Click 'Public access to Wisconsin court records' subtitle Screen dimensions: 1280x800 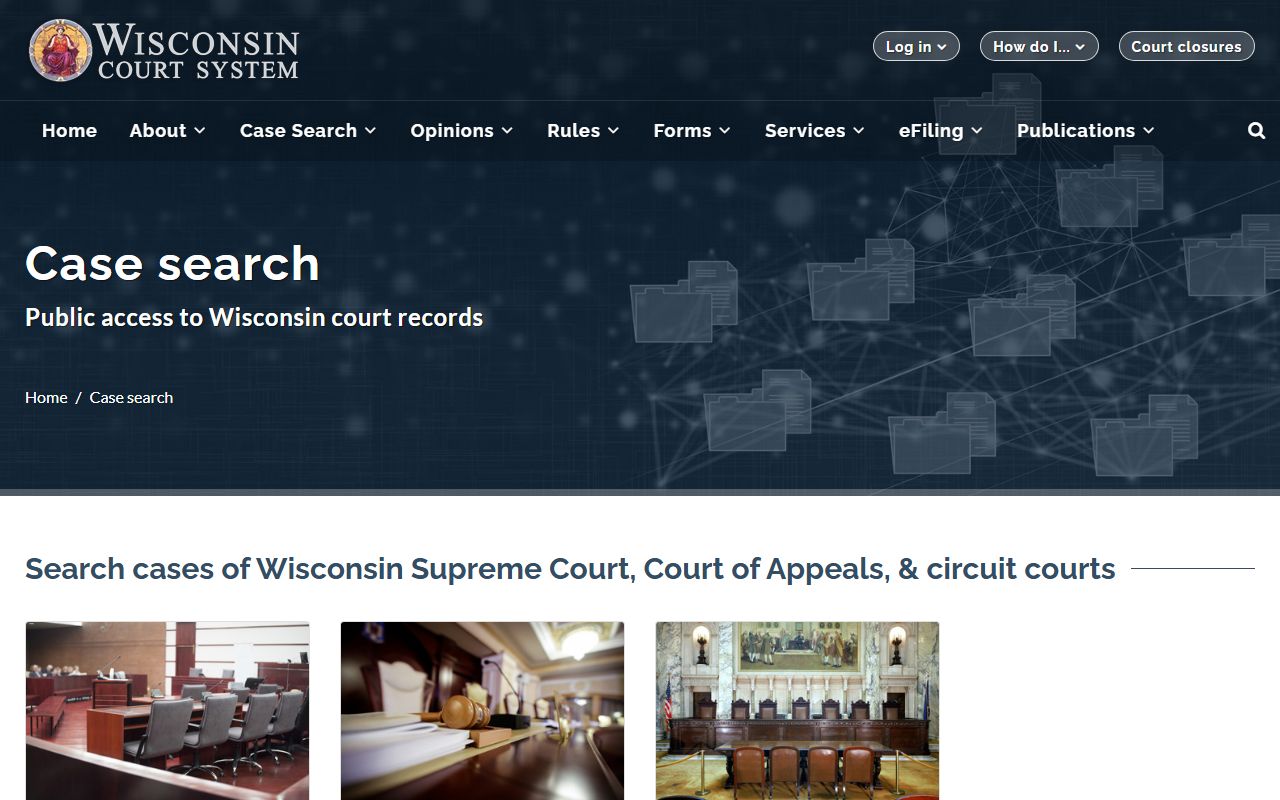coord(254,318)
